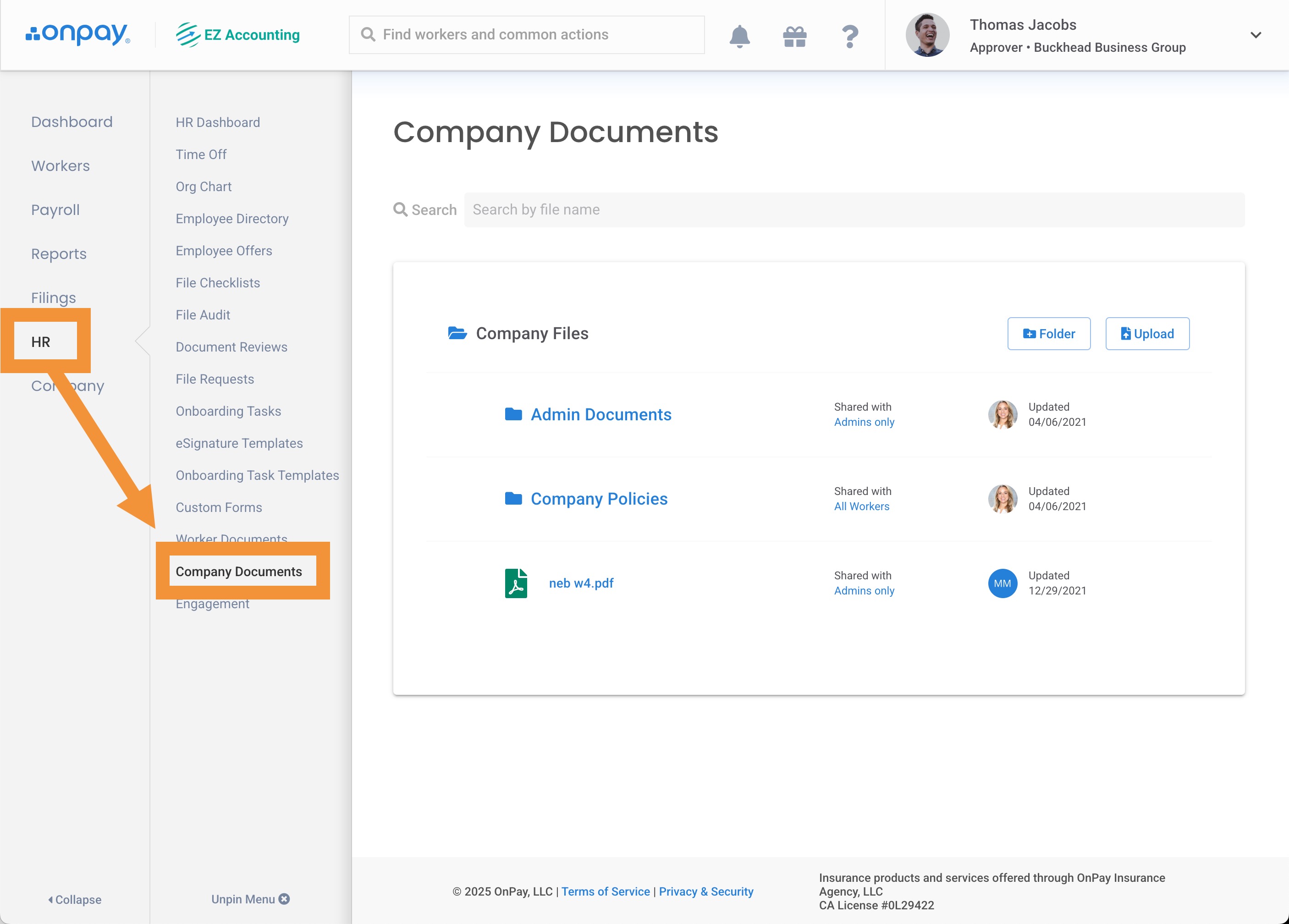Open the help question mark icon
This screenshot has width=1289, height=924.
click(850, 36)
